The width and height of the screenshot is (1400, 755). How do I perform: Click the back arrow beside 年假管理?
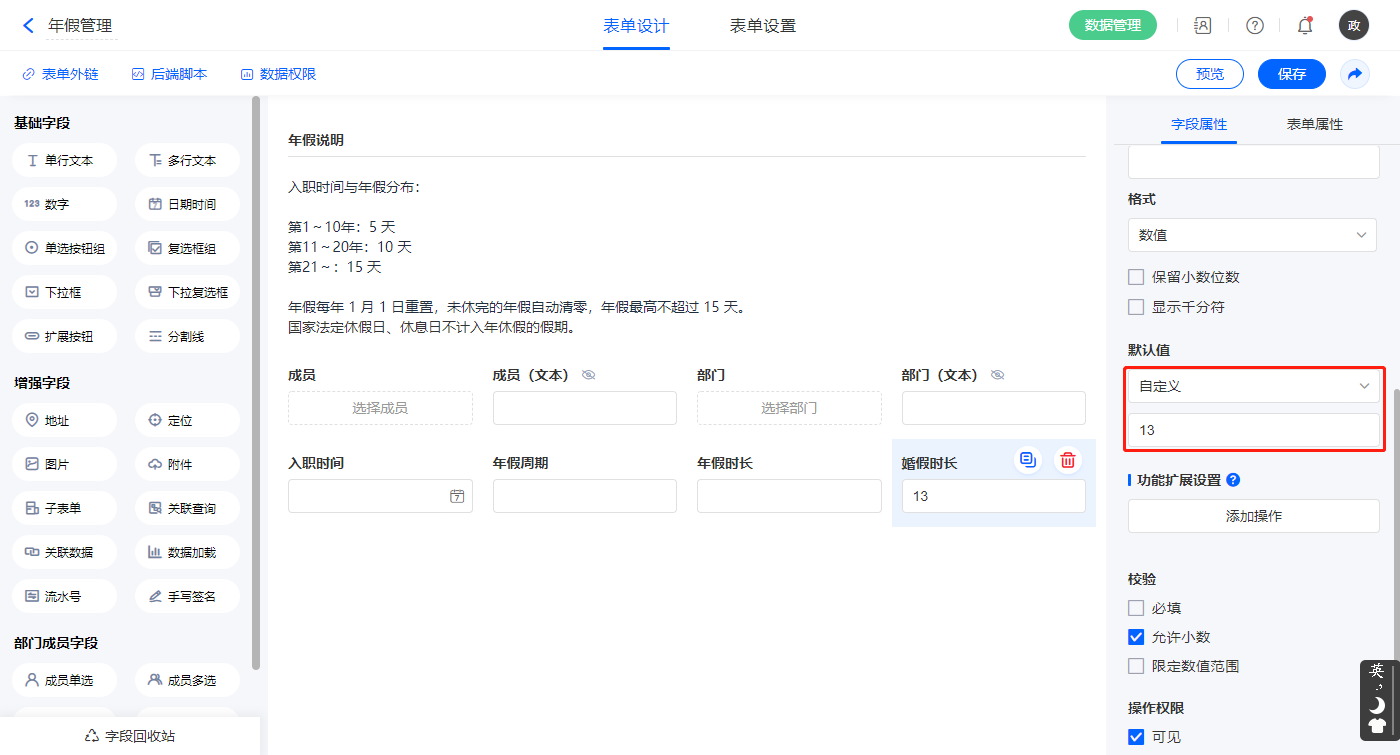click(x=28, y=26)
